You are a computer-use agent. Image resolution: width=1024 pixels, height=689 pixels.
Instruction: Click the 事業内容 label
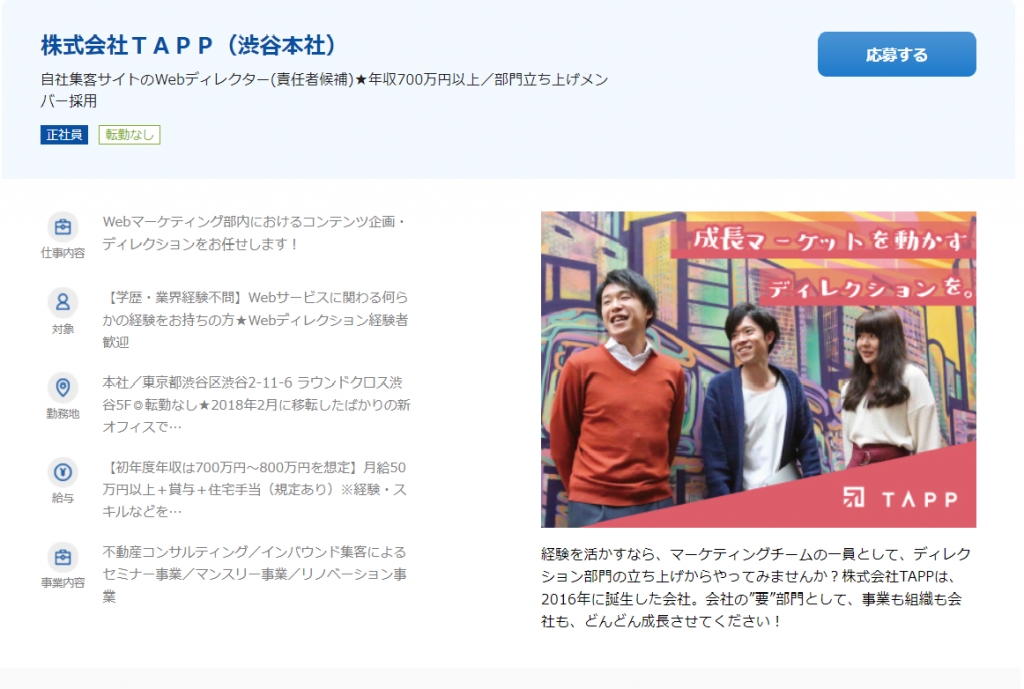tap(63, 583)
